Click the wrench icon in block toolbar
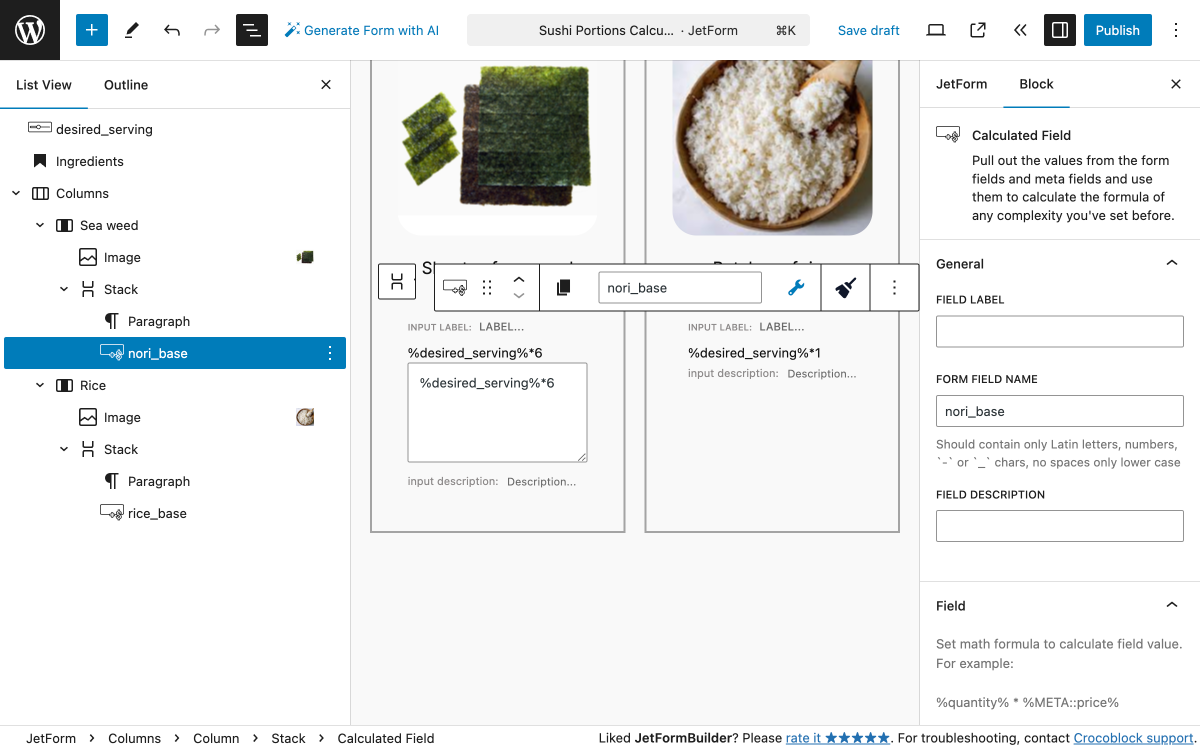The height and width of the screenshot is (750, 1200). pyautogui.click(x=796, y=288)
